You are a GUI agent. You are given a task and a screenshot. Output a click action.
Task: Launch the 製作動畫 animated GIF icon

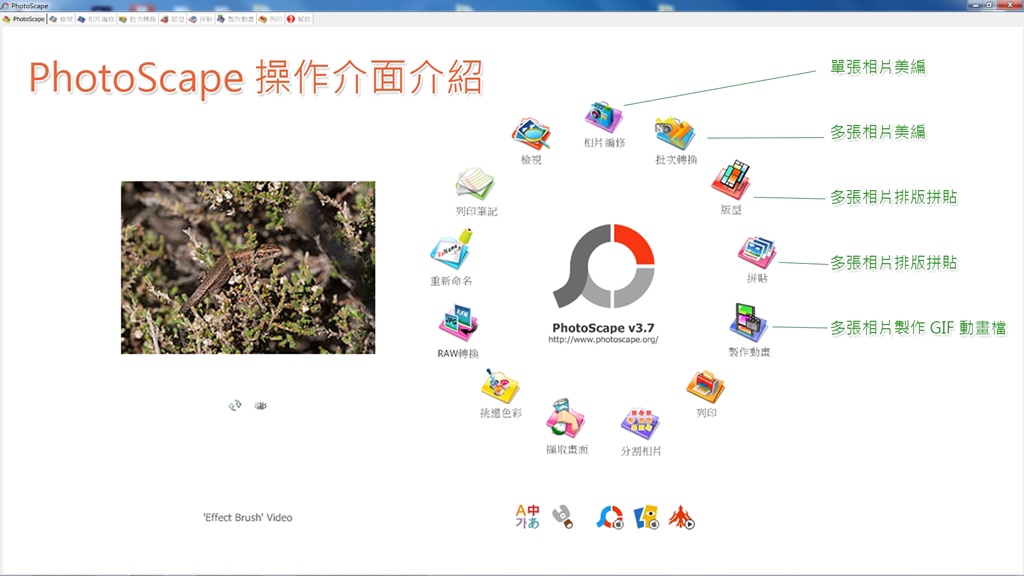748,323
